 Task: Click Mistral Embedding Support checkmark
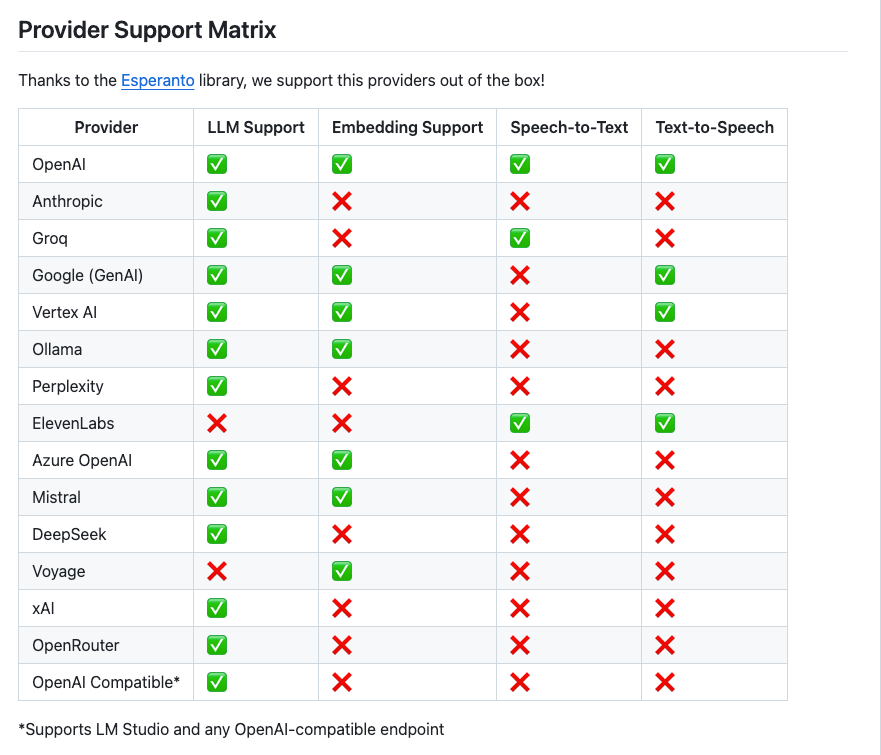(x=342, y=497)
